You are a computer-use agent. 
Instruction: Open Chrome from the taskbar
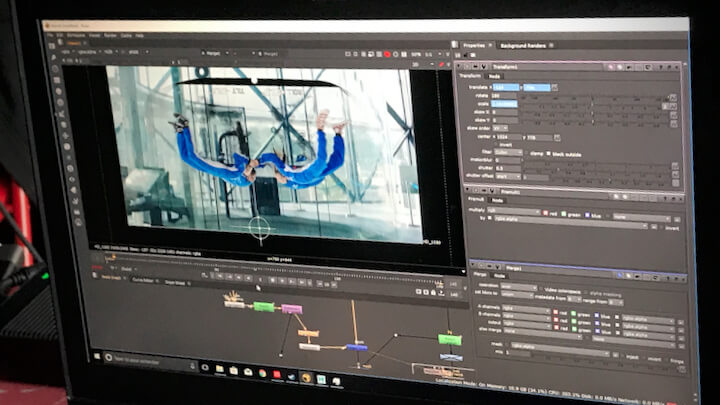pos(262,373)
